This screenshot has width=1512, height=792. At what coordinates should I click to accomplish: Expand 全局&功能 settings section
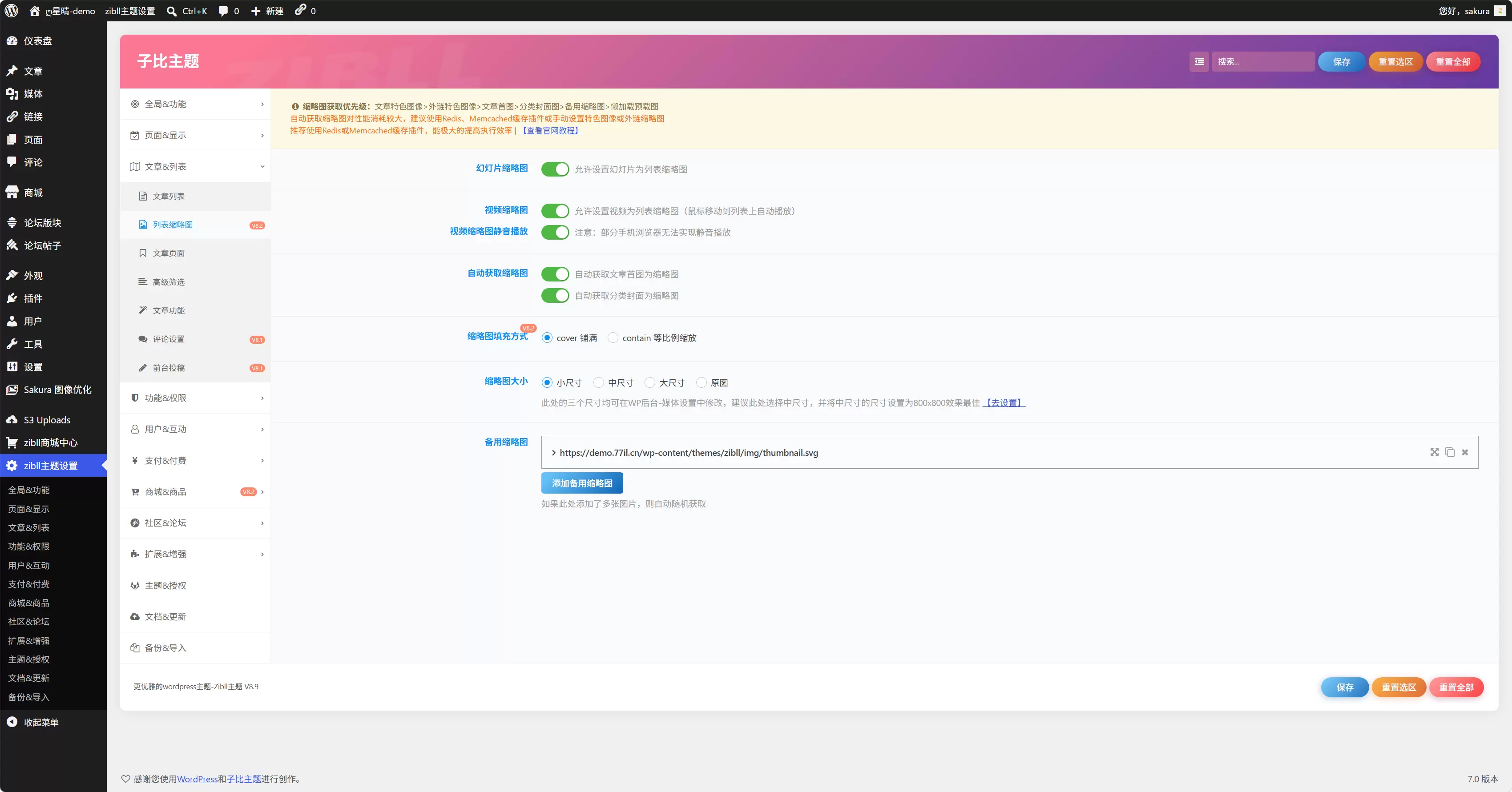click(195, 104)
